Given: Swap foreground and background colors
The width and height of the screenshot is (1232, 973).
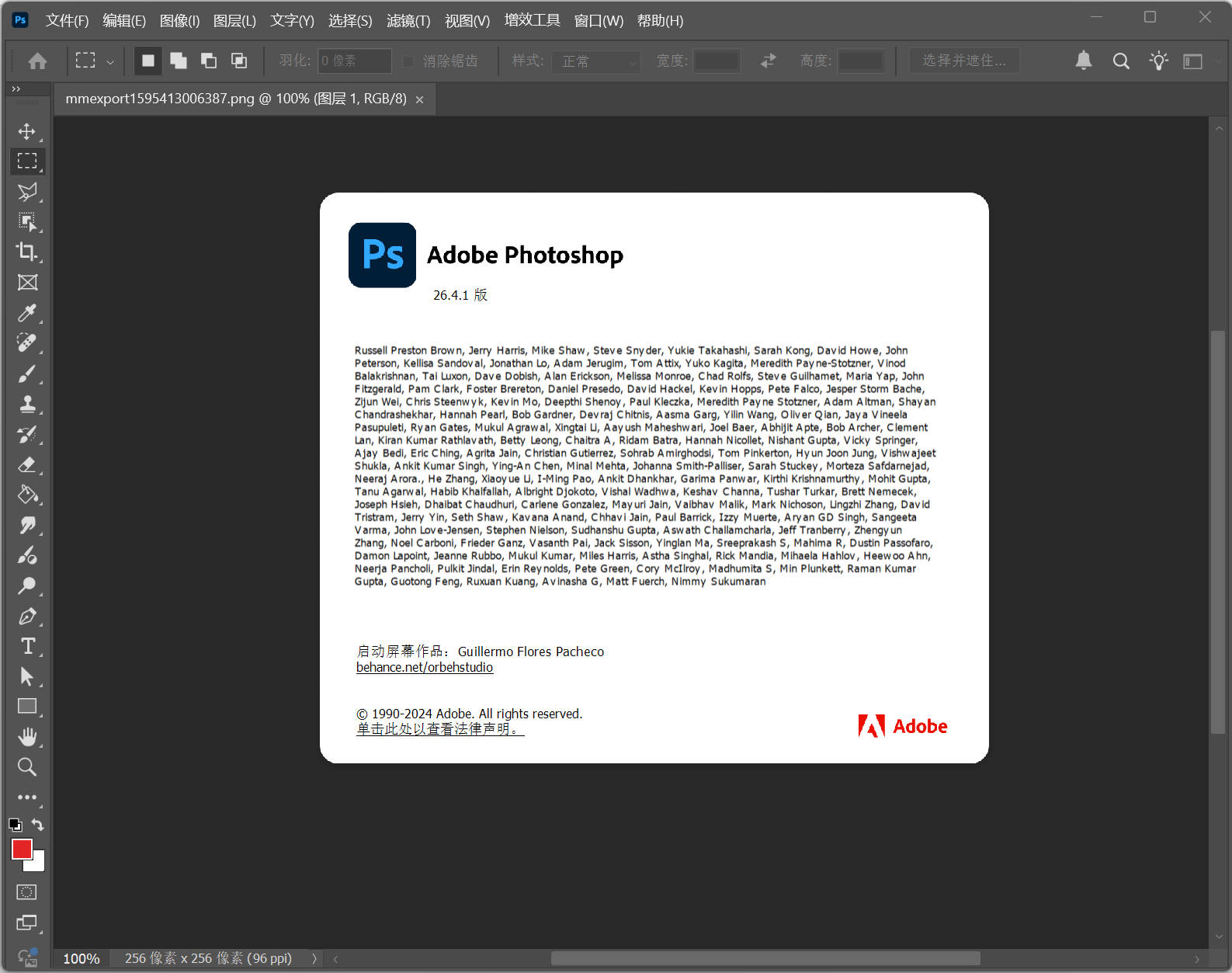Looking at the screenshot, I should (x=38, y=824).
